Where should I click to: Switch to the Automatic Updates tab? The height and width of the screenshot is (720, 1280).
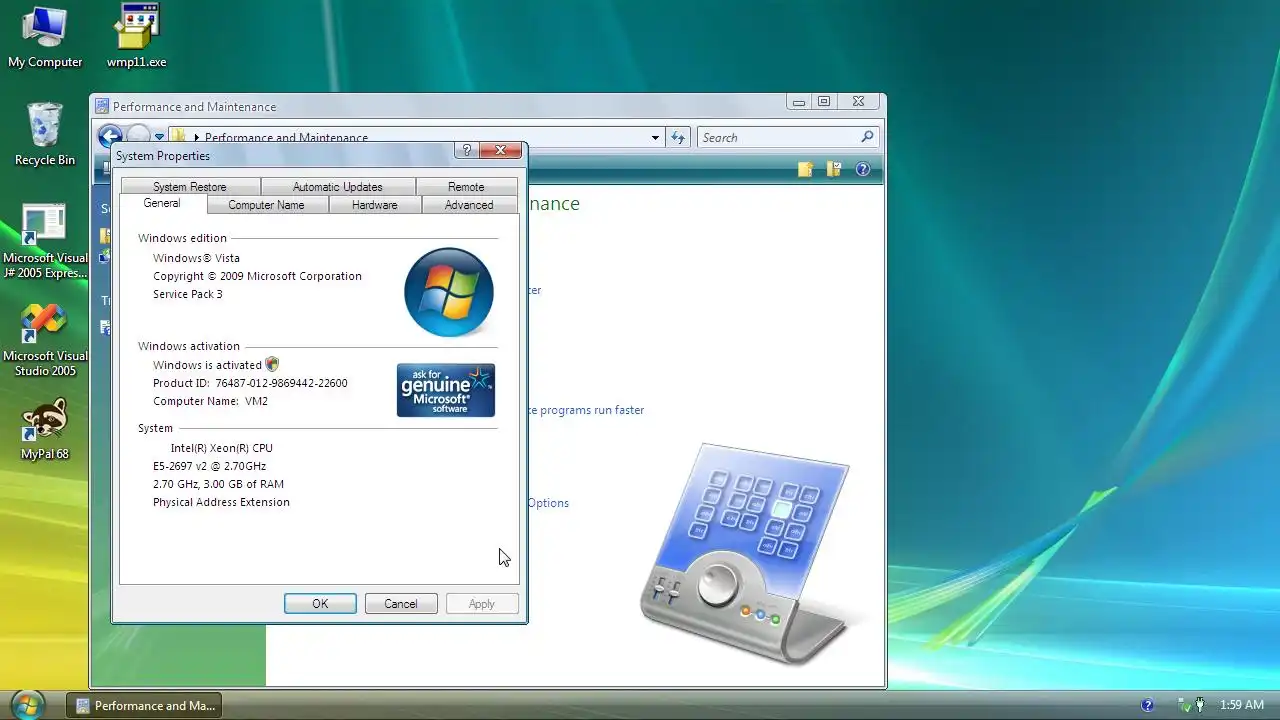tap(338, 187)
